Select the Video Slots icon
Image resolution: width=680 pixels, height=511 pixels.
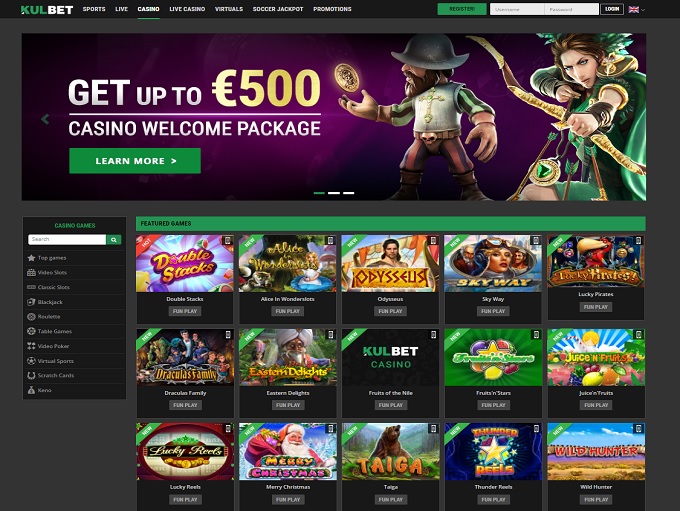click(x=31, y=272)
